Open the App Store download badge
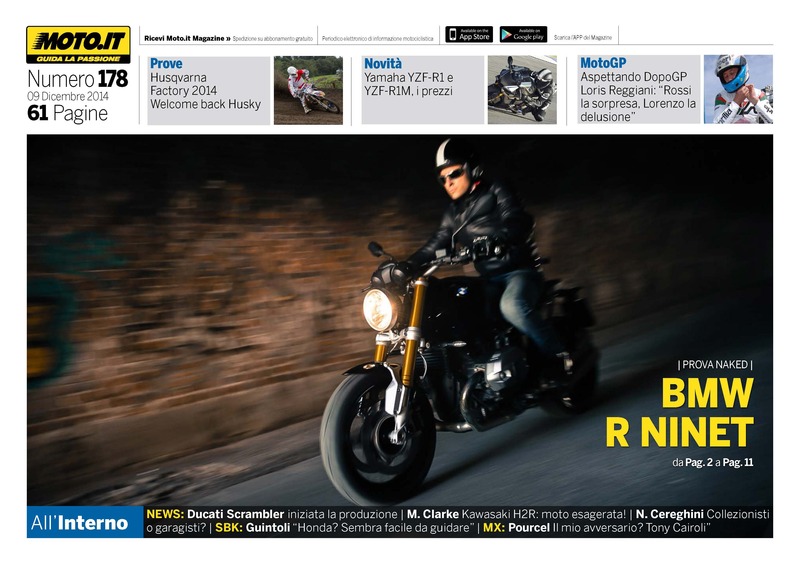The width and height of the screenshot is (800, 564). (469, 34)
